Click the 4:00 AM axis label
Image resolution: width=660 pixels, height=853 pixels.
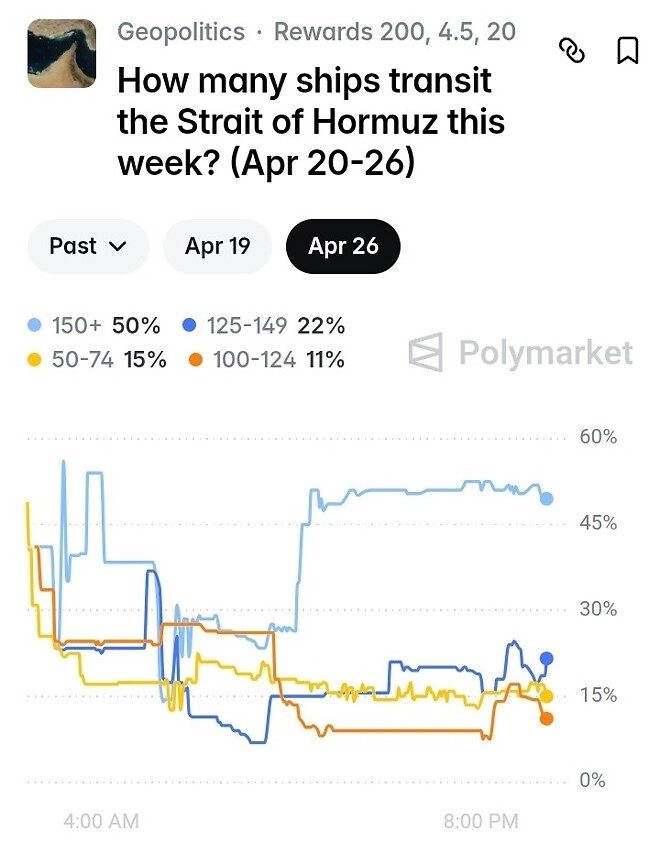click(100, 821)
